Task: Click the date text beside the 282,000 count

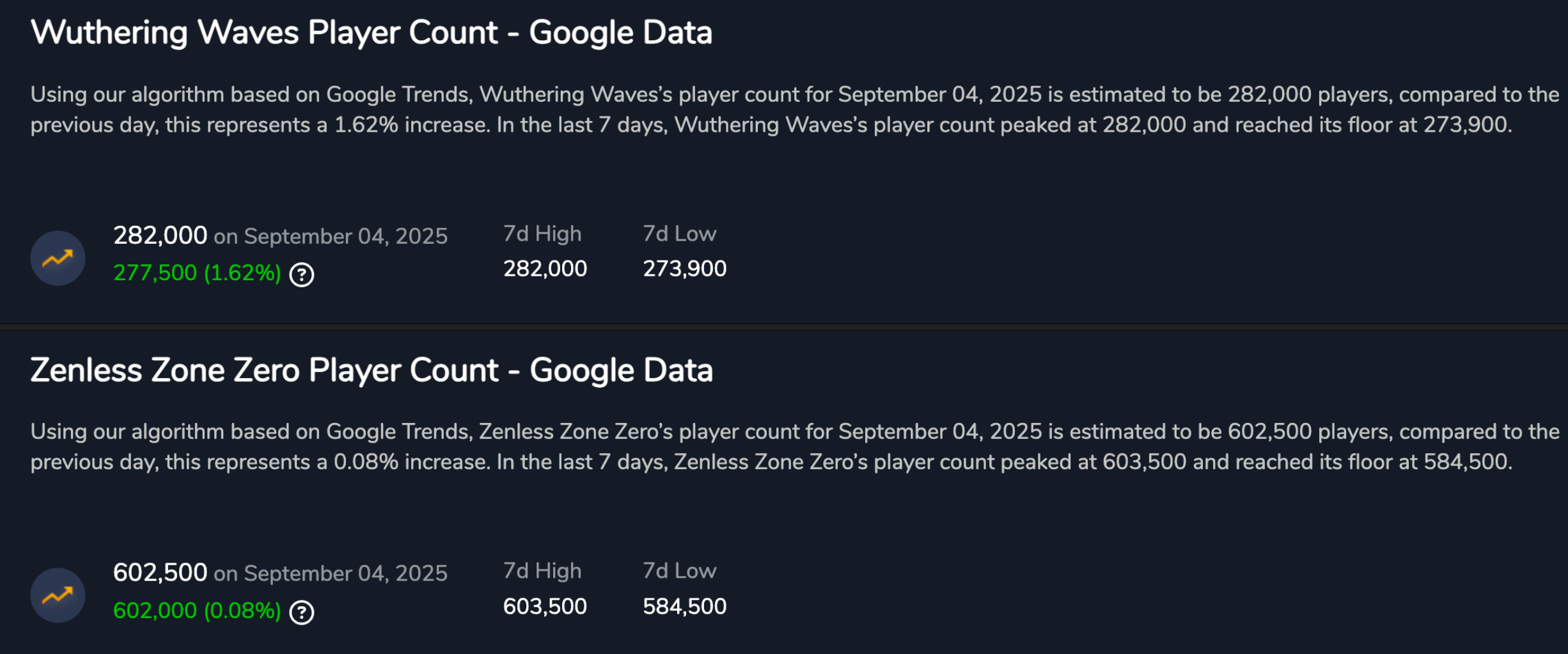Action: (x=331, y=237)
